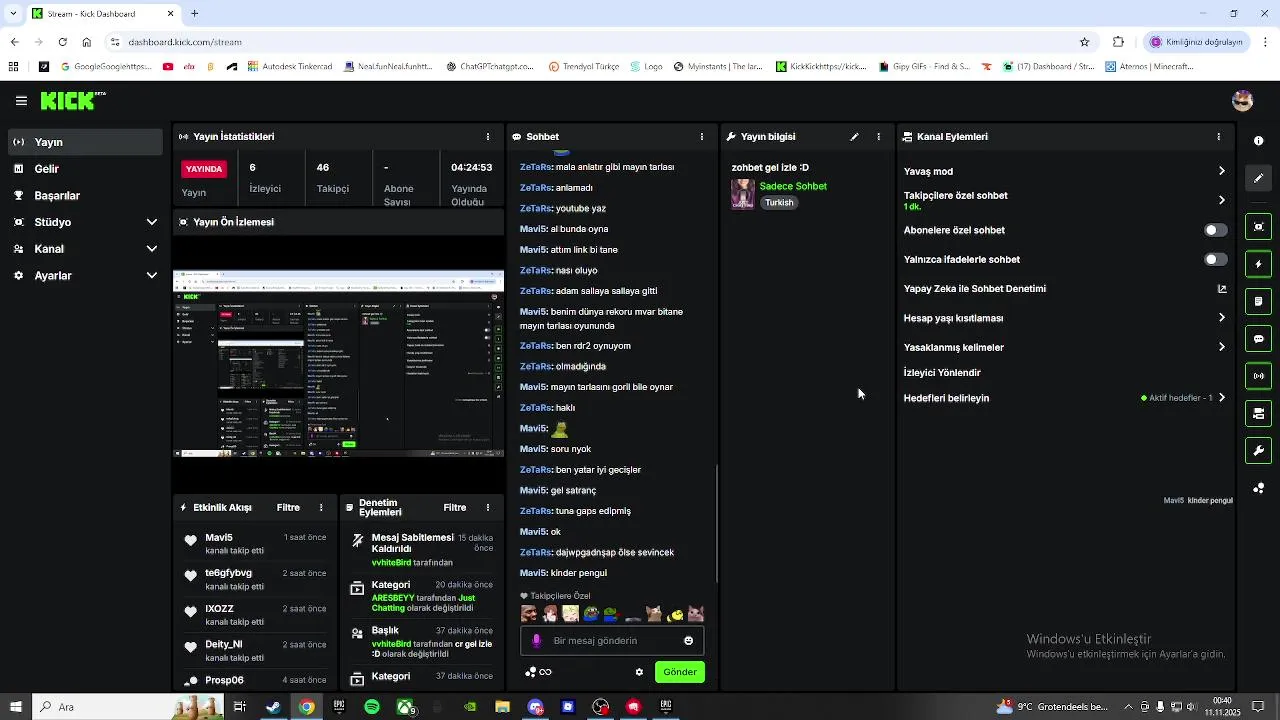Select Gelir in the left sidebar
This screenshot has height=720, width=1280.
click(85, 169)
